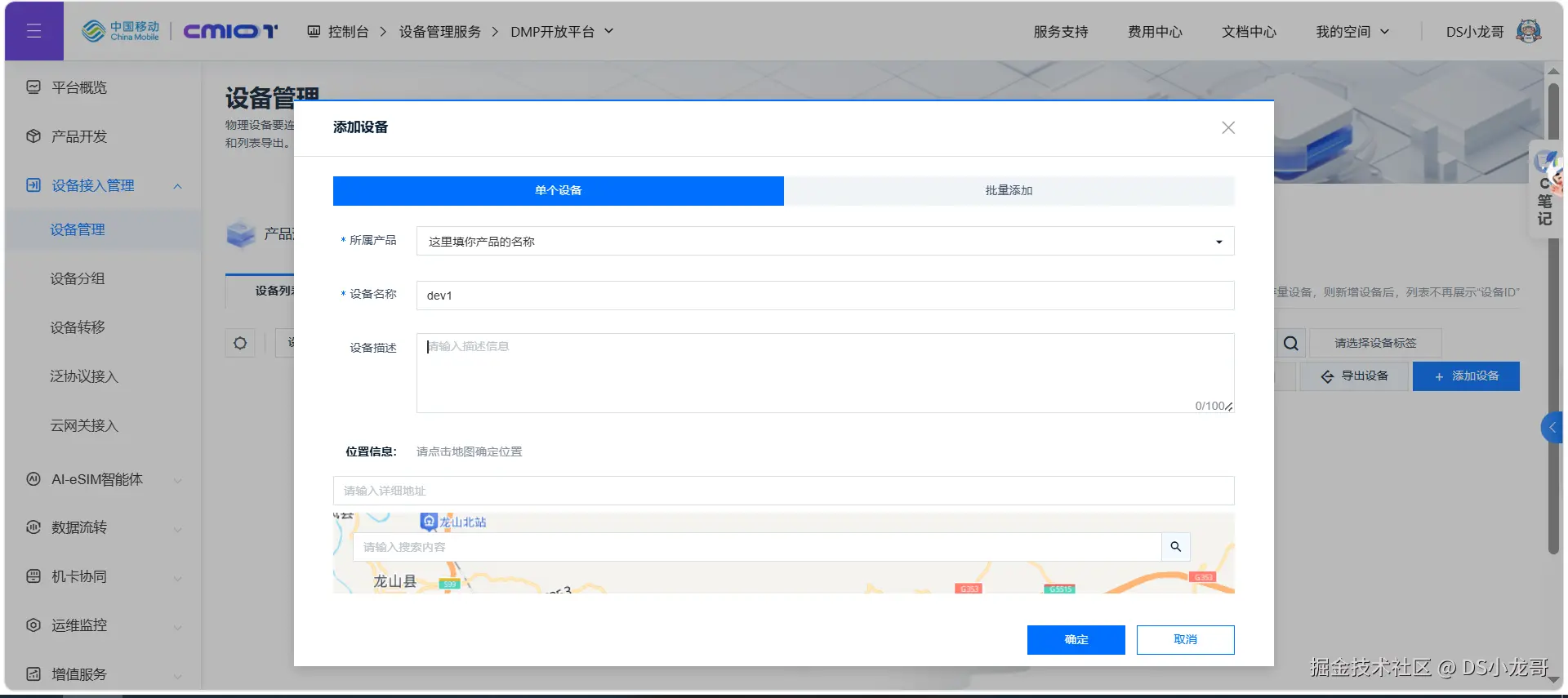Confirm with the 确定 button

(1076, 640)
